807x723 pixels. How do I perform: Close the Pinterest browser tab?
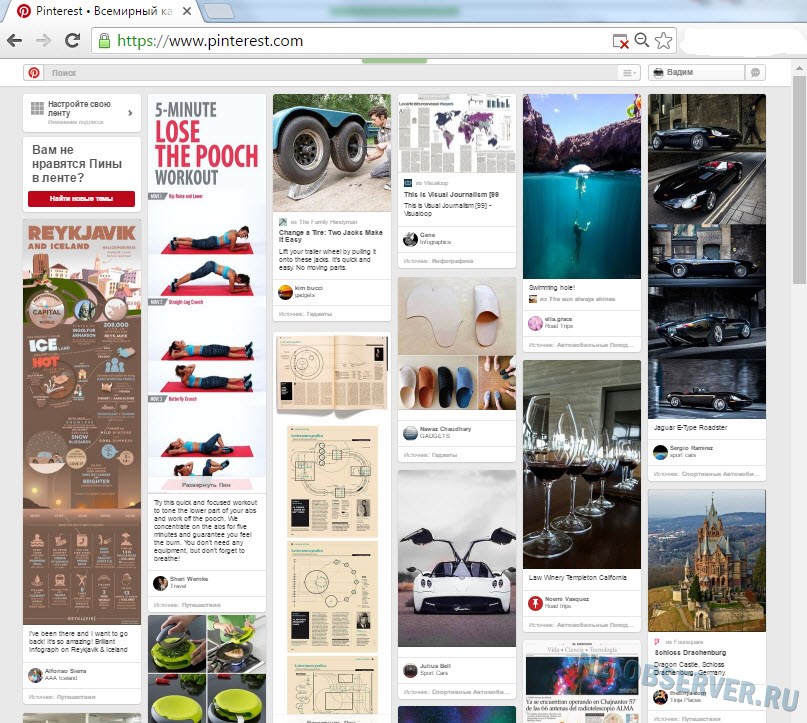point(187,11)
